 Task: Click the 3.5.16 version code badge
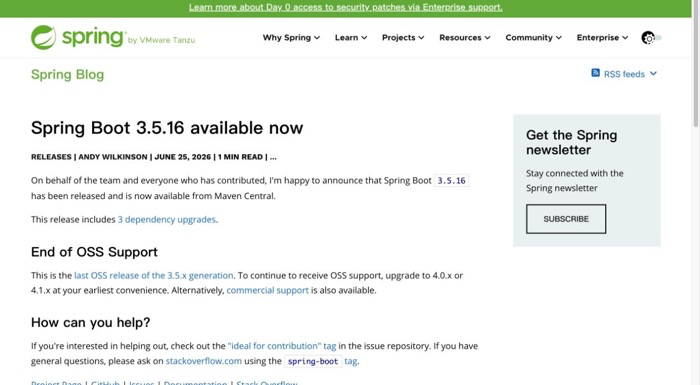pyautogui.click(x=451, y=180)
